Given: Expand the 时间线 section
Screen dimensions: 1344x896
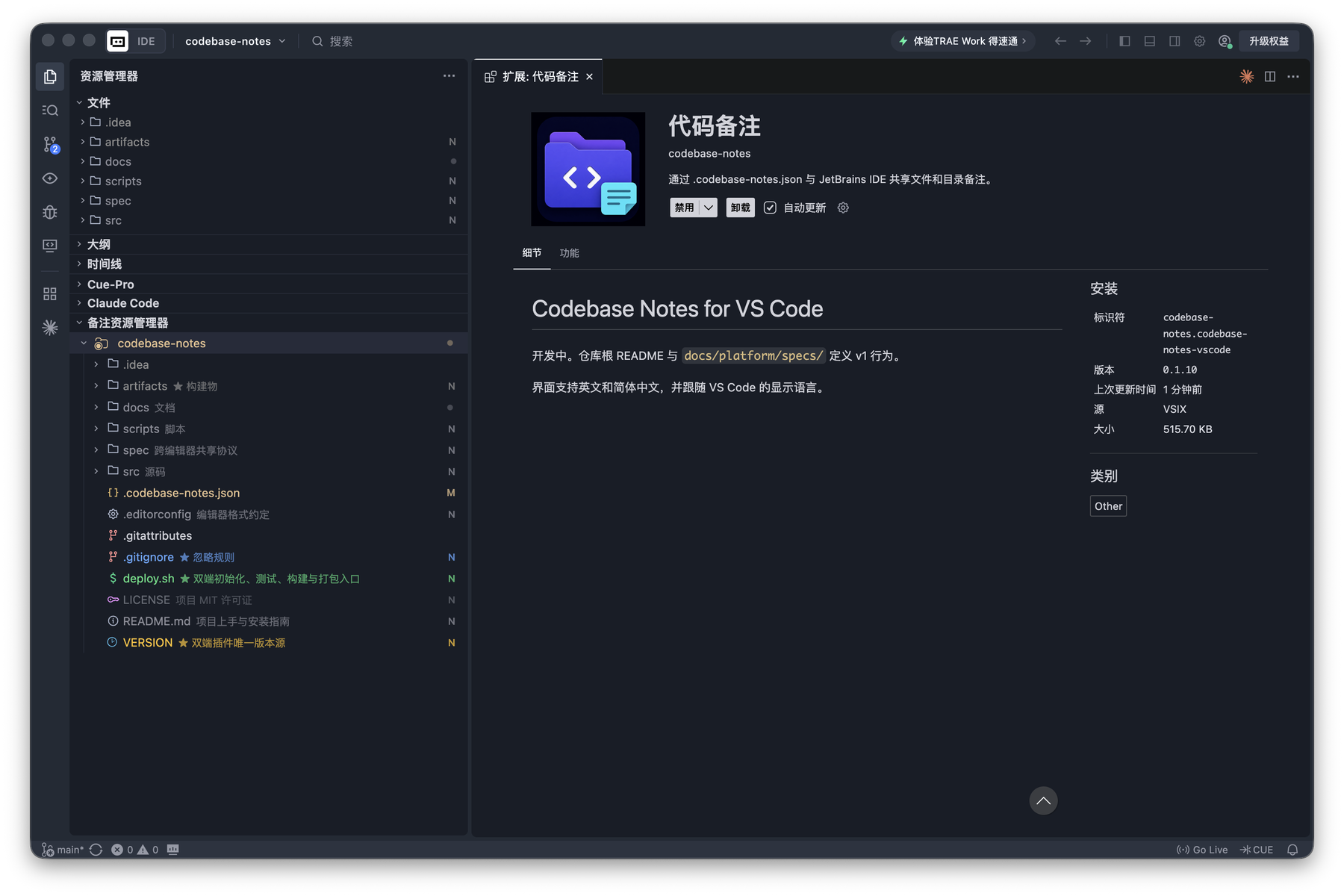Looking at the screenshot, I should 269,264.
